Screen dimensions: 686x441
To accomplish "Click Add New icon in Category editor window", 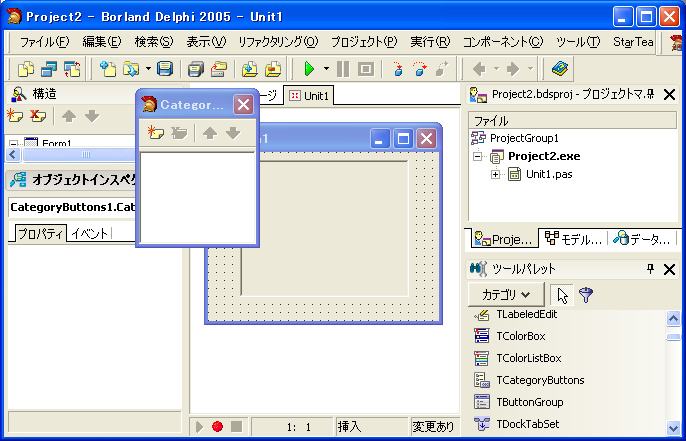I will pyautogui.click(x=155, y=133).
